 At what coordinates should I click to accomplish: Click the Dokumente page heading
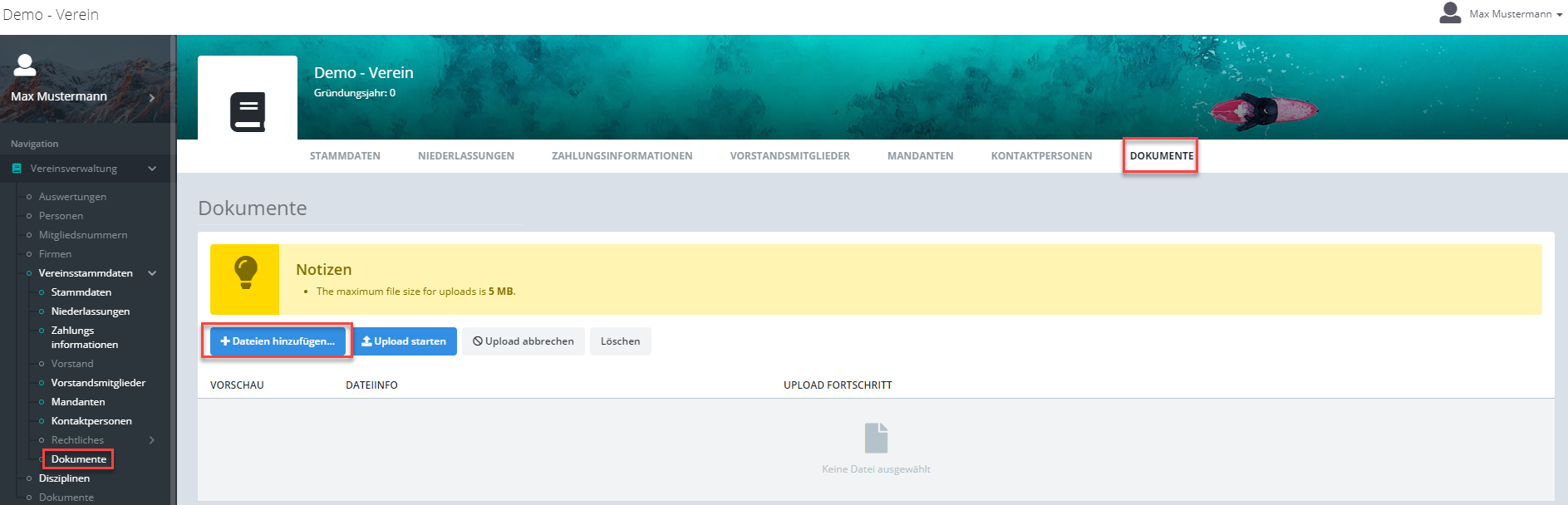253,208
